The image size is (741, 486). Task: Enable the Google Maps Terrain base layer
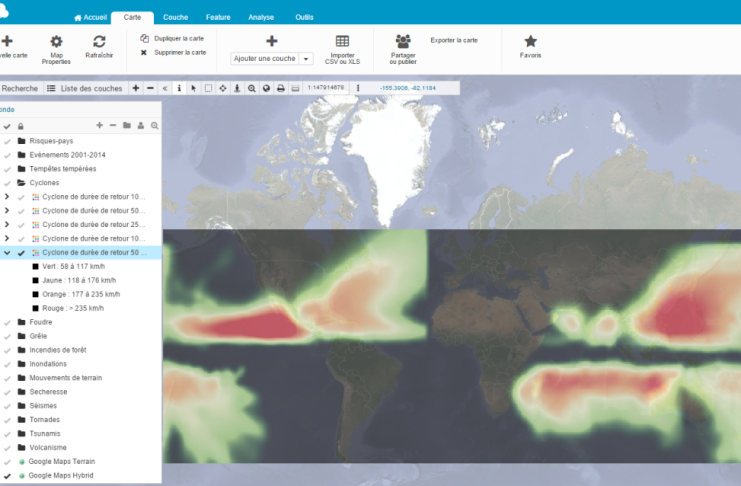point(21,462)
